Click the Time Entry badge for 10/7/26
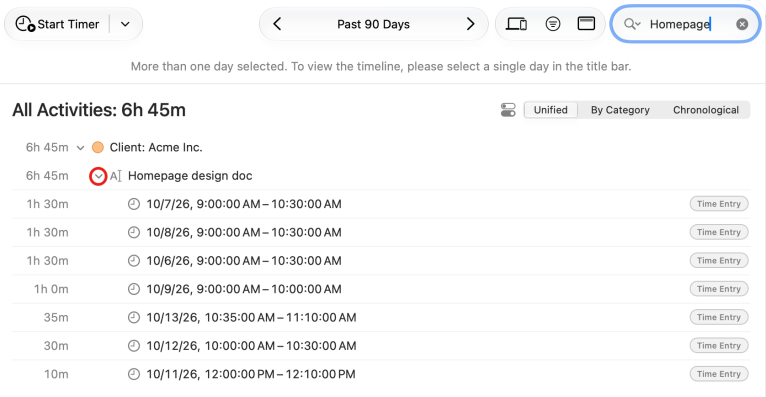This screenshot has height=397, width=766. (x=719, y=204)
